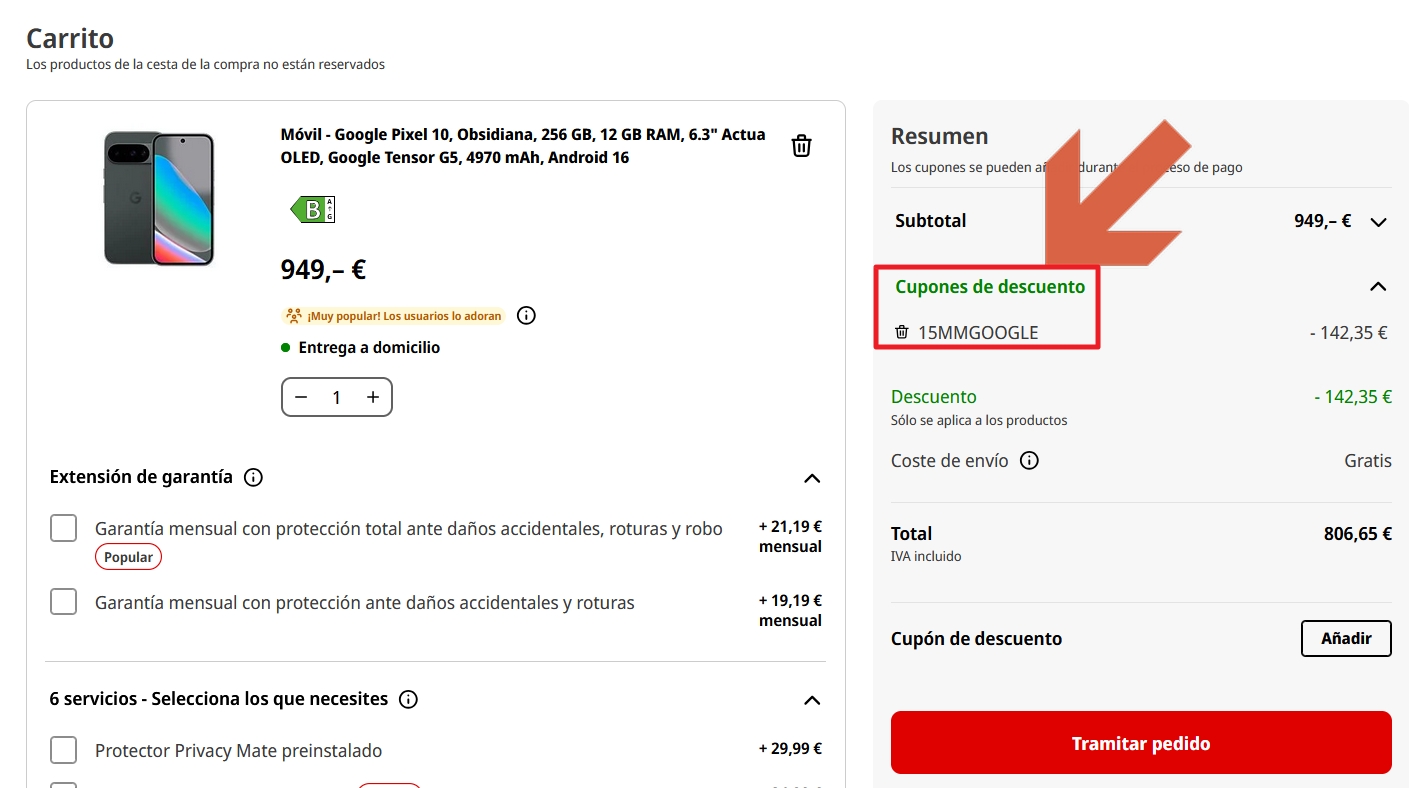Image resolution: width=1409 pixels, height=788 pixels.
Task: Remove the 15MMGOOGLE coupon
Action: [902, 332]
